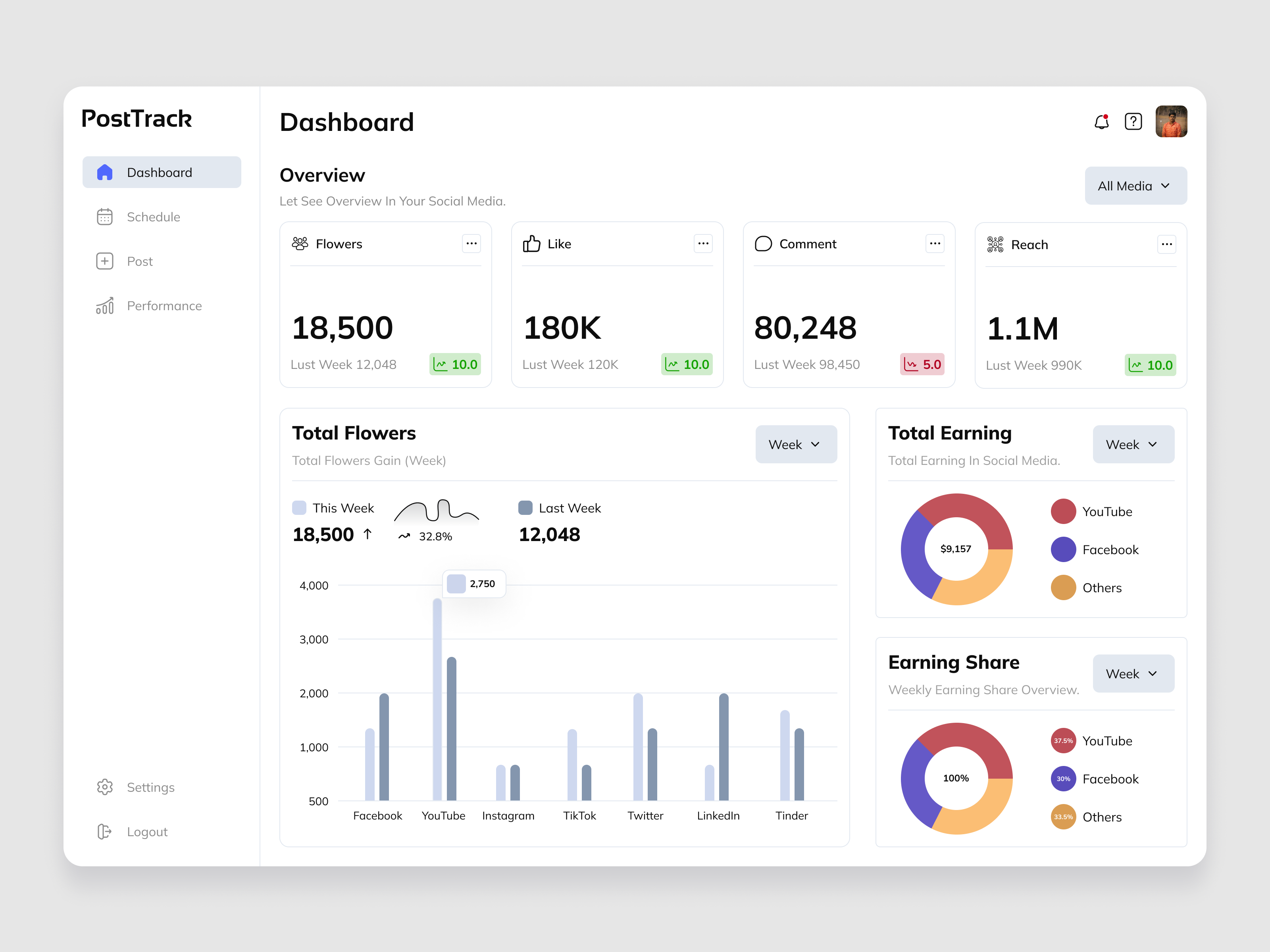This screenshot has height=952, width=1270.
Task: Navigate to the Performance section
Action: coord(164,306)
